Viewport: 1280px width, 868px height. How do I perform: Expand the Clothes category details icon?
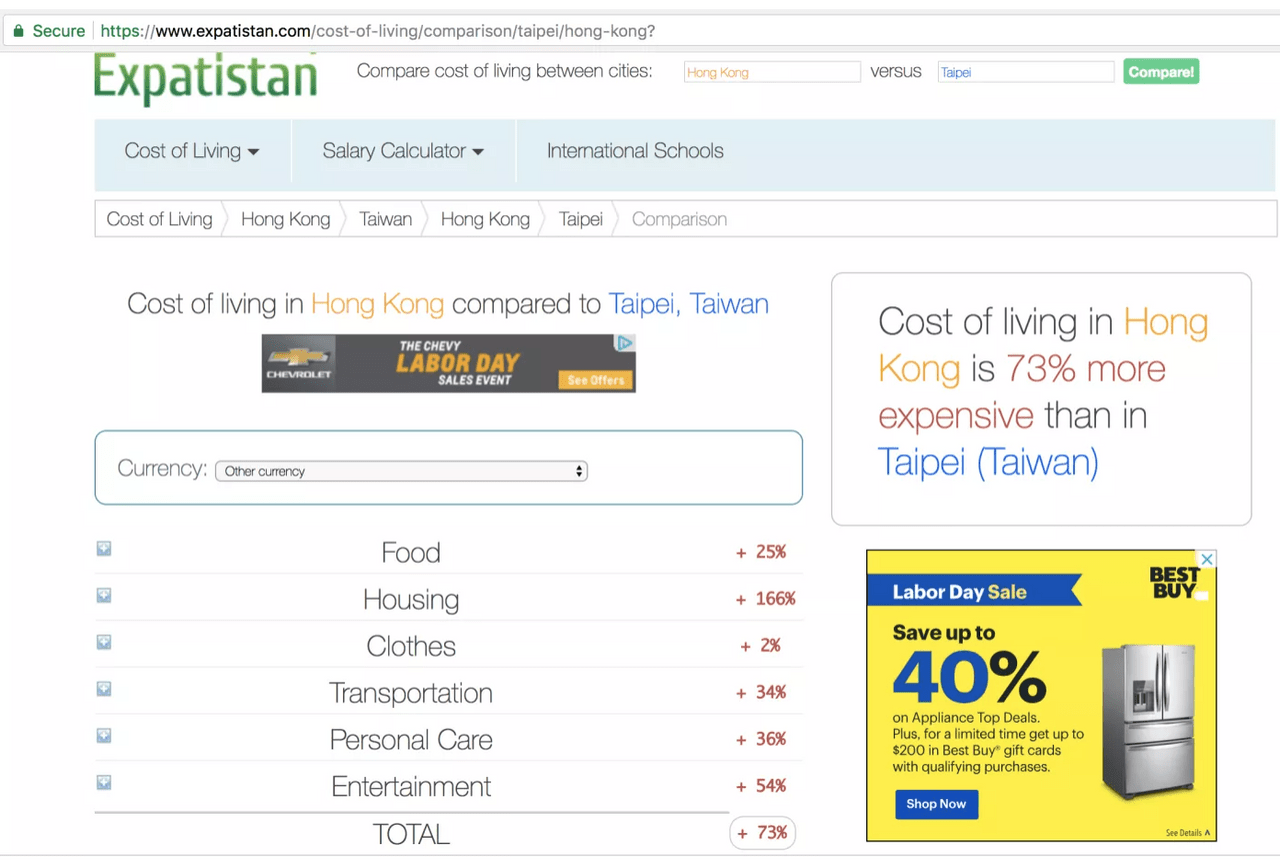104,643
